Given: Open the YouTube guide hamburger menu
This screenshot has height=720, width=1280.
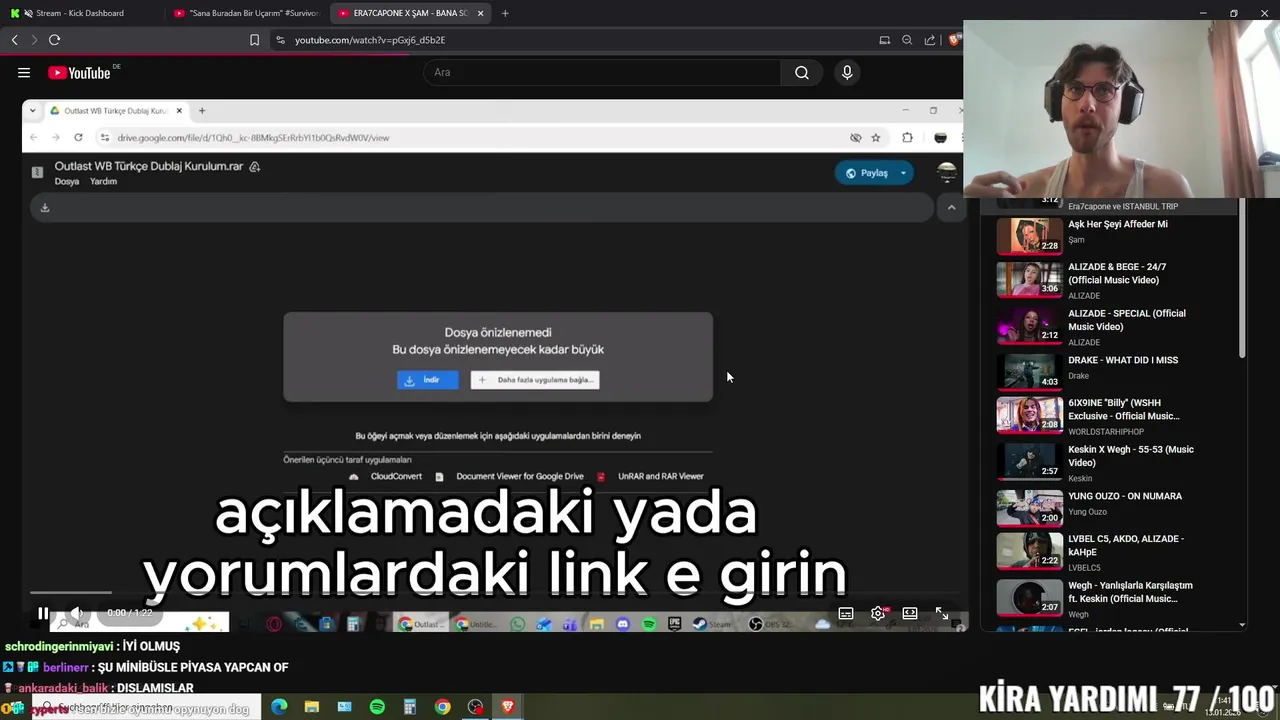Looking at the screenshot, I should [24, 73].
